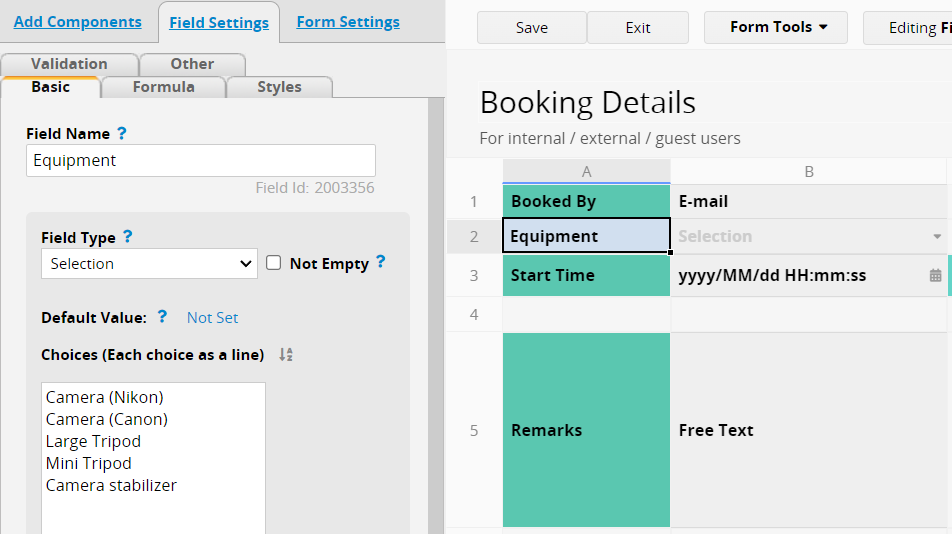The height and width of the screenshot is (534, 952).
Task: Open the Other tab
Action: (x=192, y=64)
